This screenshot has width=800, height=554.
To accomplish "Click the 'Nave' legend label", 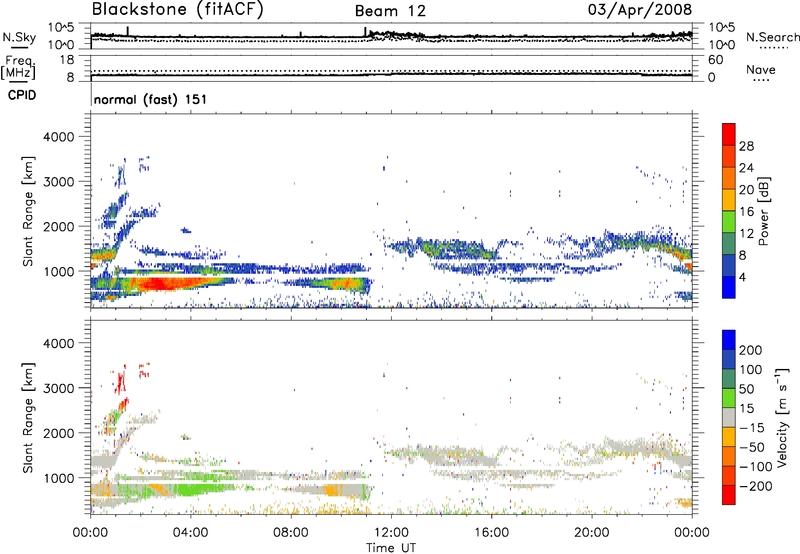I will tap(761, 69).
